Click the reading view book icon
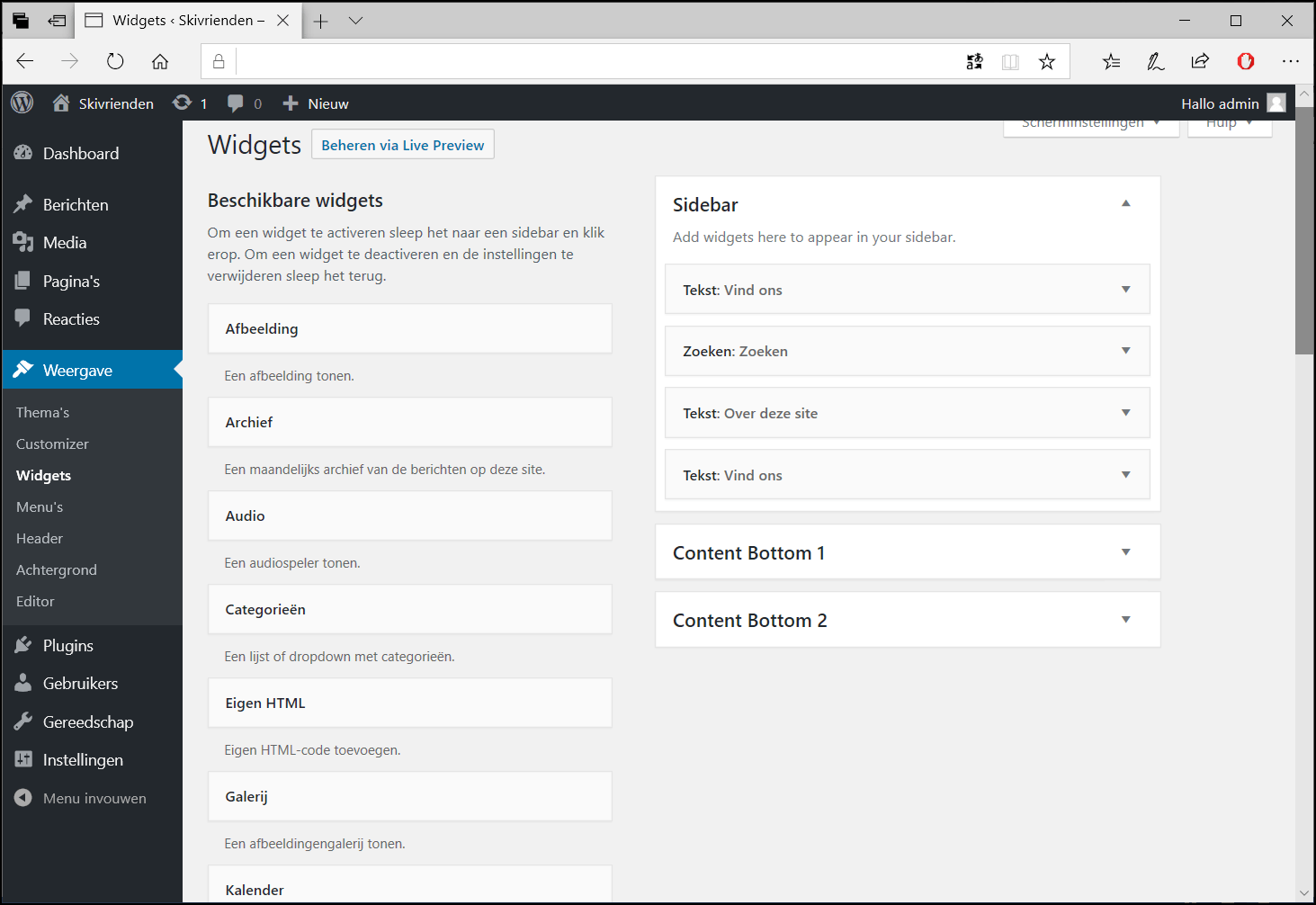The image size is (1316, 905). coord(1011,61)
